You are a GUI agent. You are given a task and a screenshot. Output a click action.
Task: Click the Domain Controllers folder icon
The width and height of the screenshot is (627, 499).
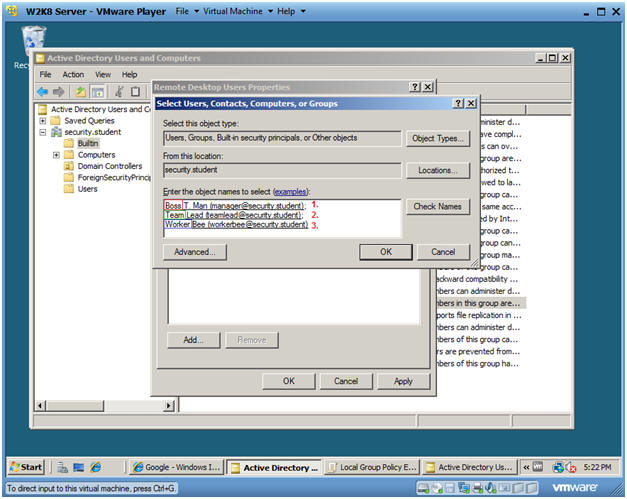tap(69, 166)
